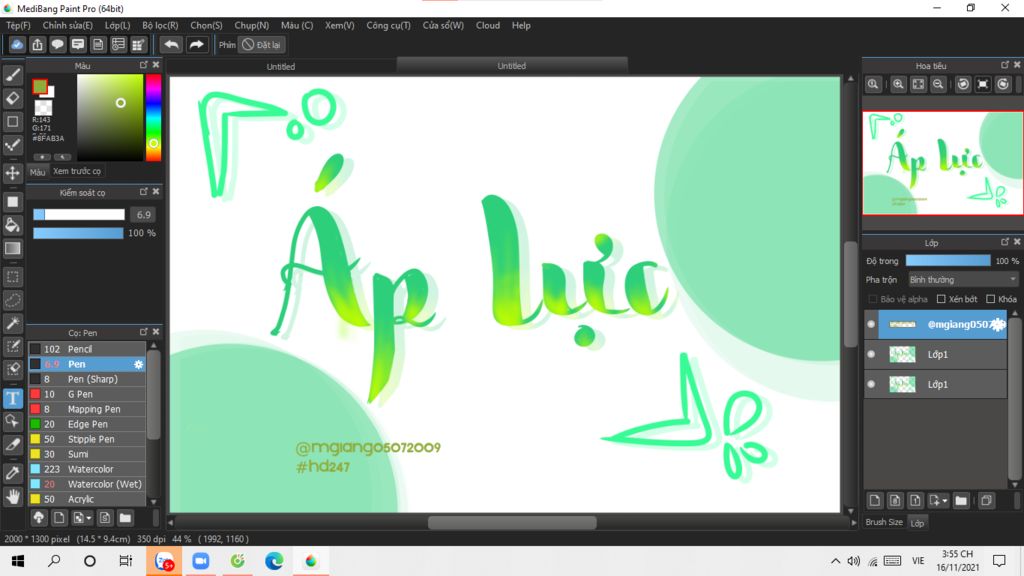Create a new layer with page icon
This screenshot has height=576, width=1024.
(875, 500)
